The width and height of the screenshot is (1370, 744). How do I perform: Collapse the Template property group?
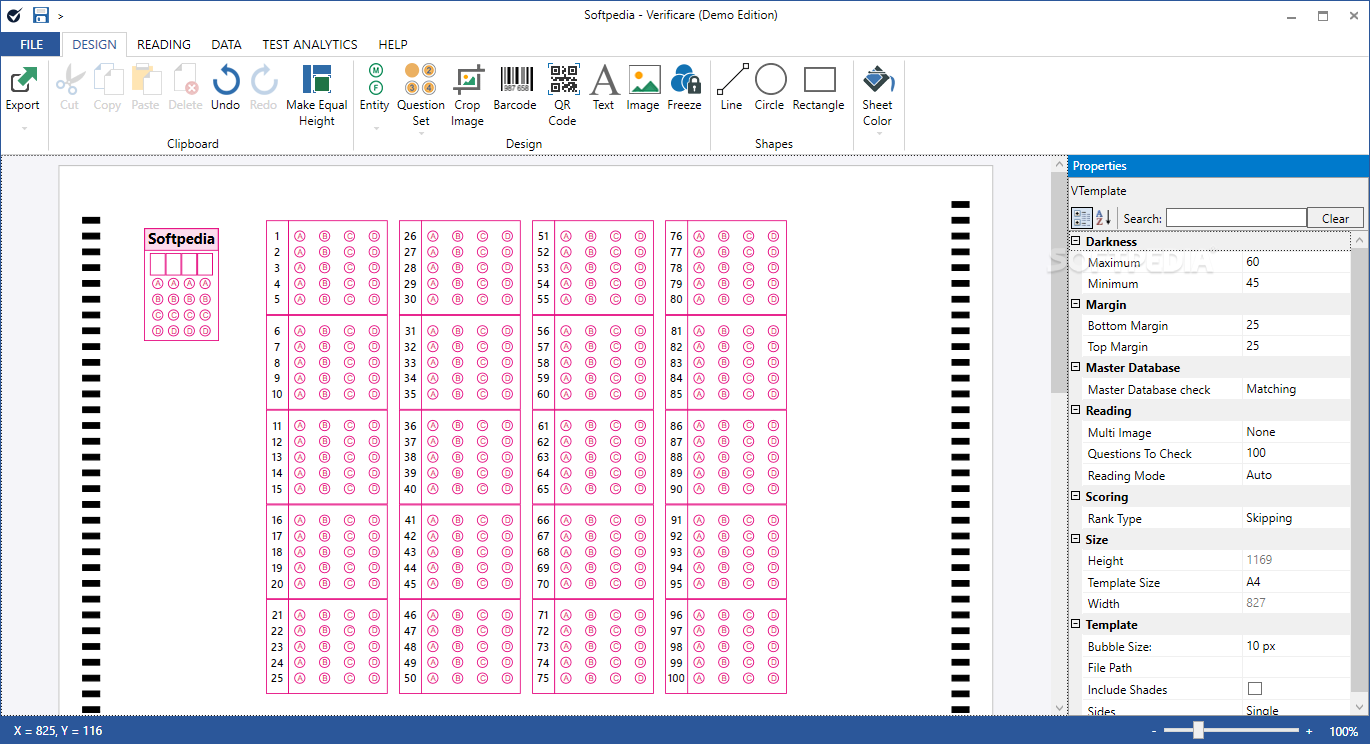(1076, 625)
